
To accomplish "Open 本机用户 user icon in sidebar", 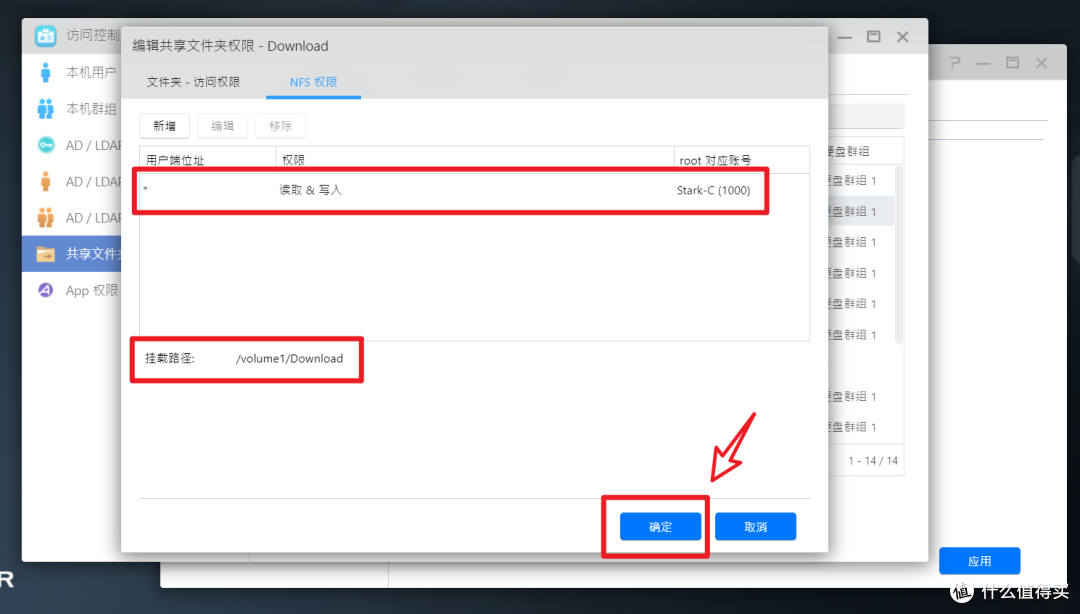I will tap(45, 72).
